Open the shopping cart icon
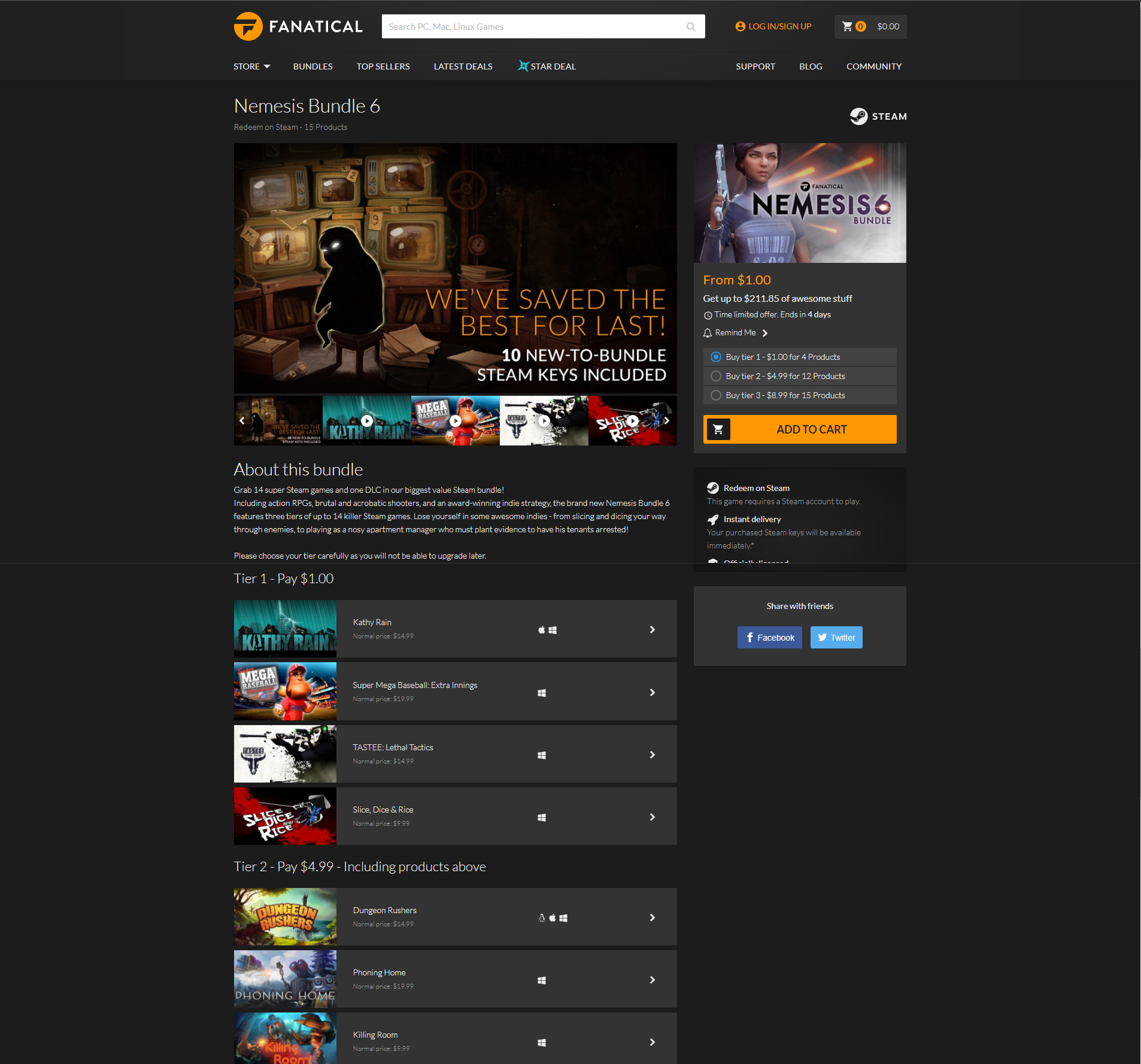Image resolution: width=1141 pixels, height=1064 pixels. click(847, 26)
